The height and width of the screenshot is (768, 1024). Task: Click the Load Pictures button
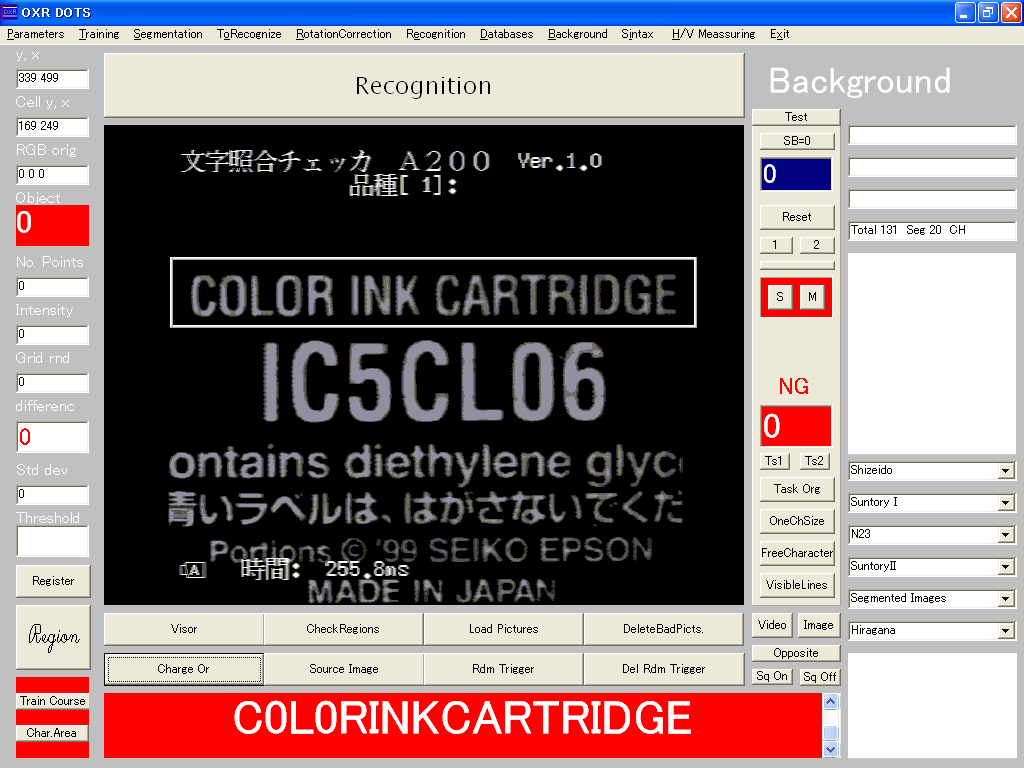[x=504, y=629]
